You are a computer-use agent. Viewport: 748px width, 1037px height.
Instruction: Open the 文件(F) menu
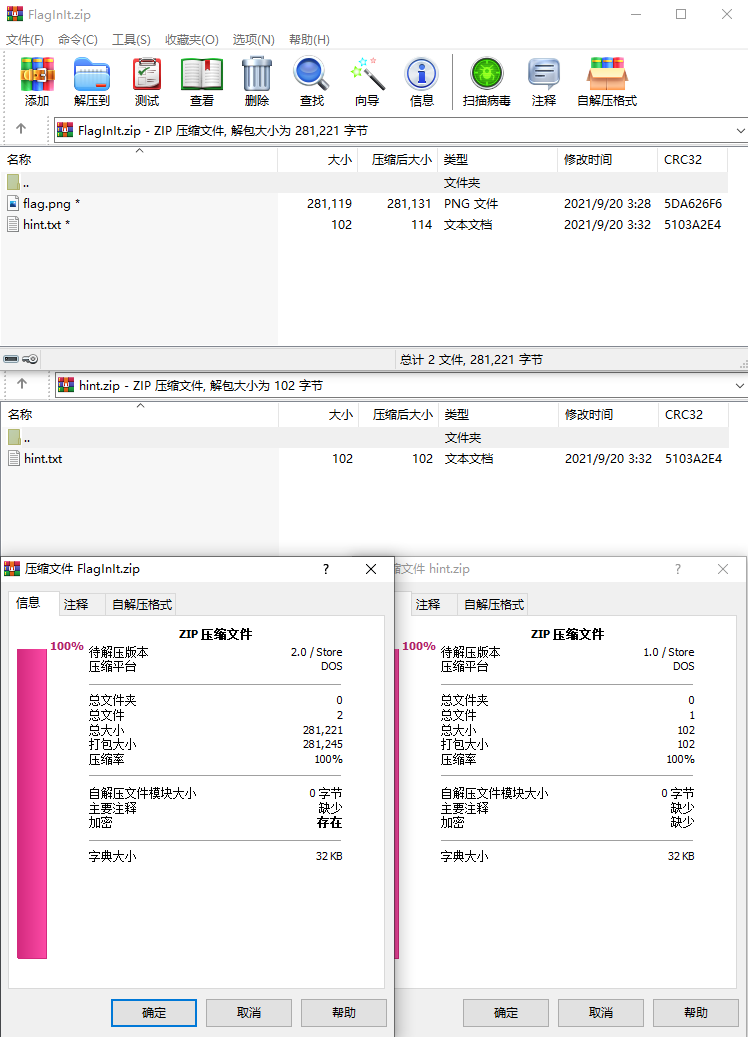click(x=25, y=39)
